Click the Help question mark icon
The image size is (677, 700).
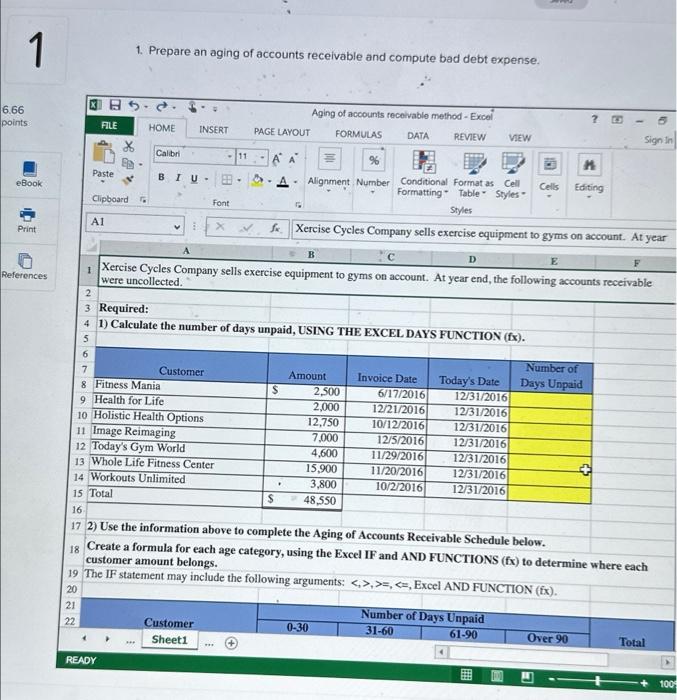[594, 119]
